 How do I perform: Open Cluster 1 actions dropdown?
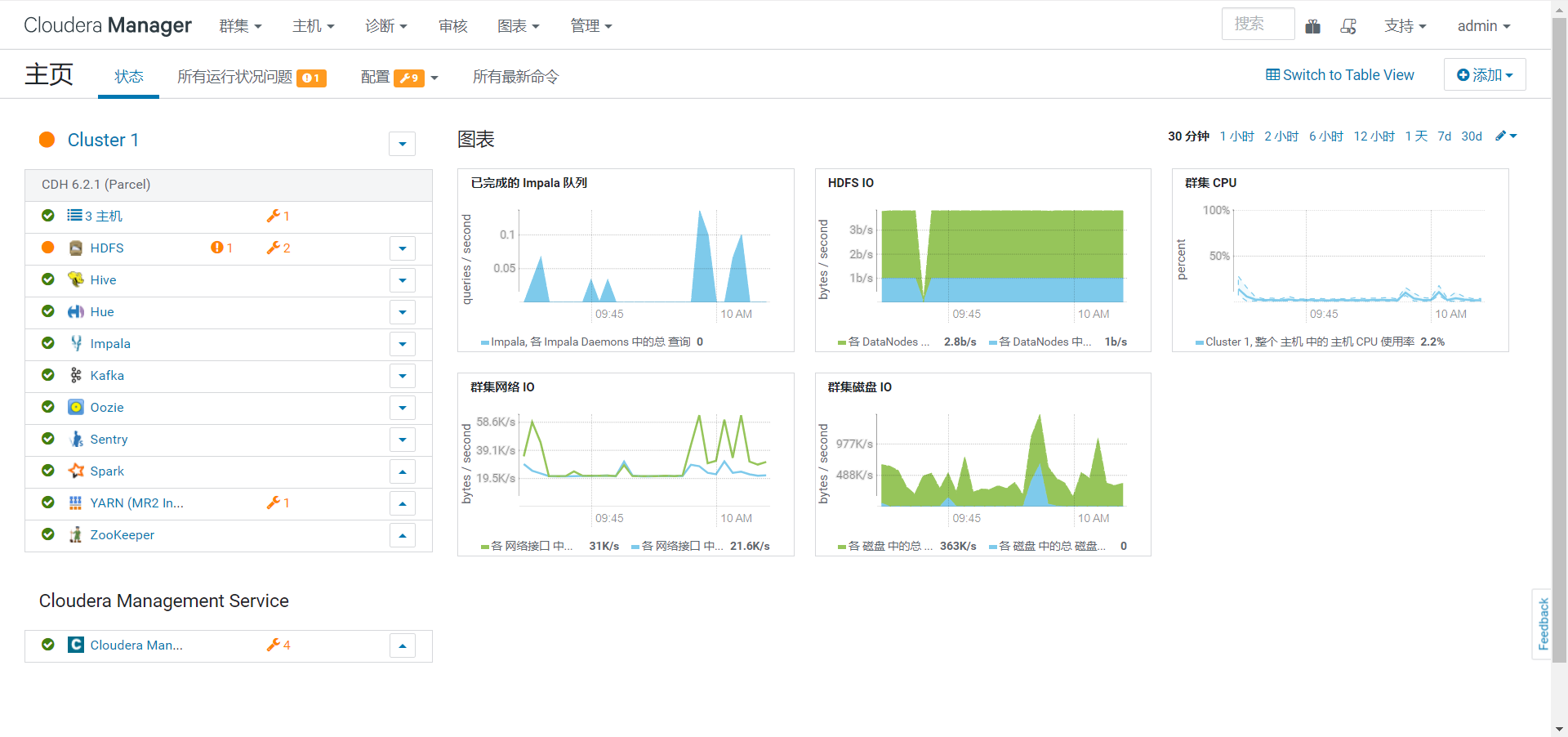pos(402,144)
